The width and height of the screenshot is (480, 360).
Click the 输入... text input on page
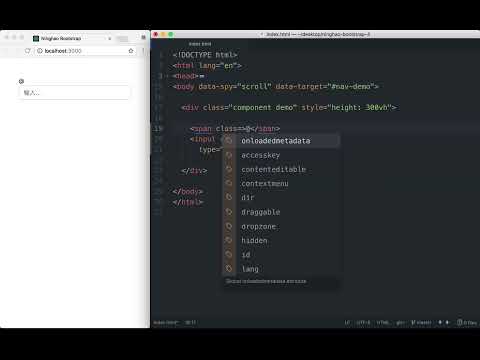coord(74,93)
